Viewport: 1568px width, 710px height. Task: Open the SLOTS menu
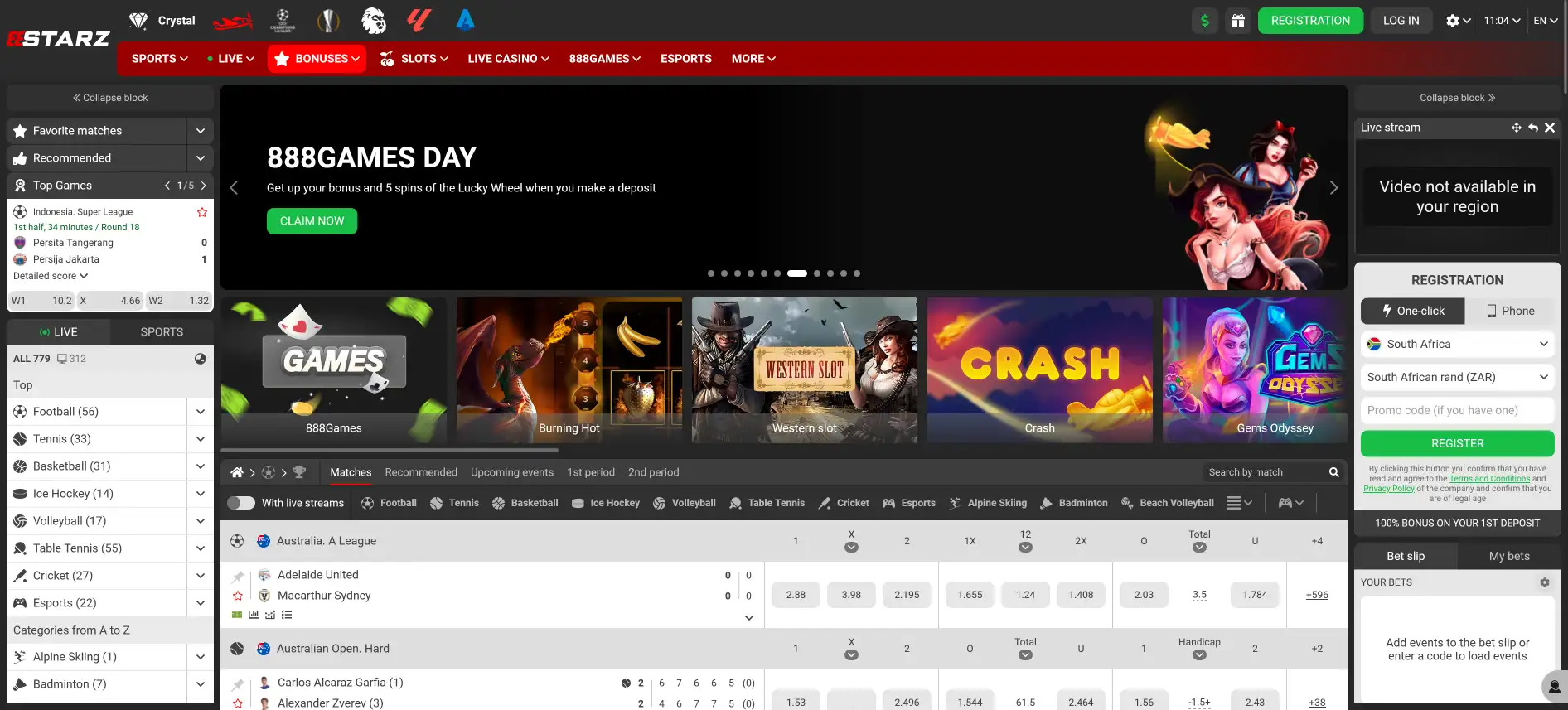click(x=414, y=59)
